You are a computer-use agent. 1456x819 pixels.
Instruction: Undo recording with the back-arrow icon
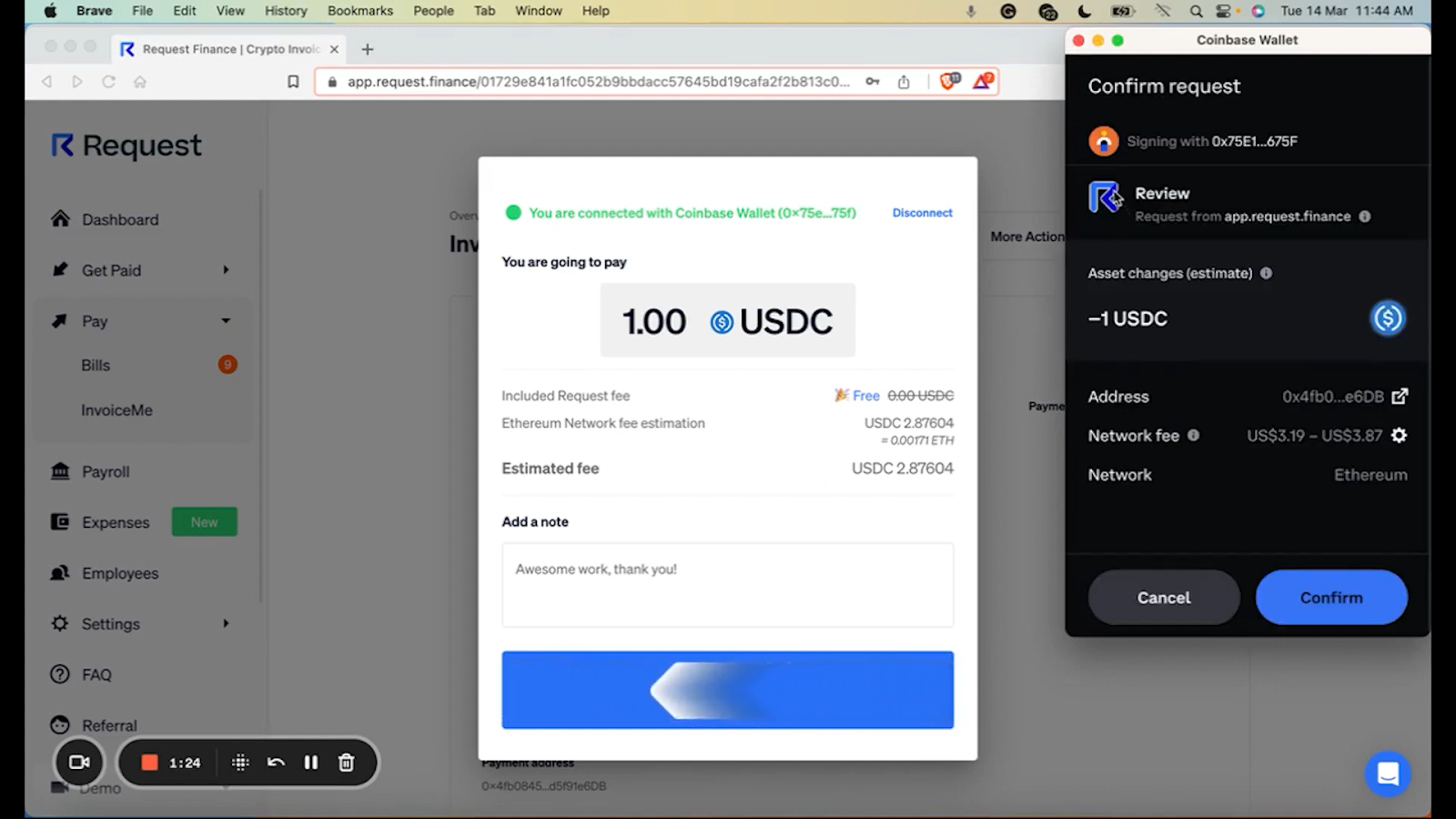point(276,763)
